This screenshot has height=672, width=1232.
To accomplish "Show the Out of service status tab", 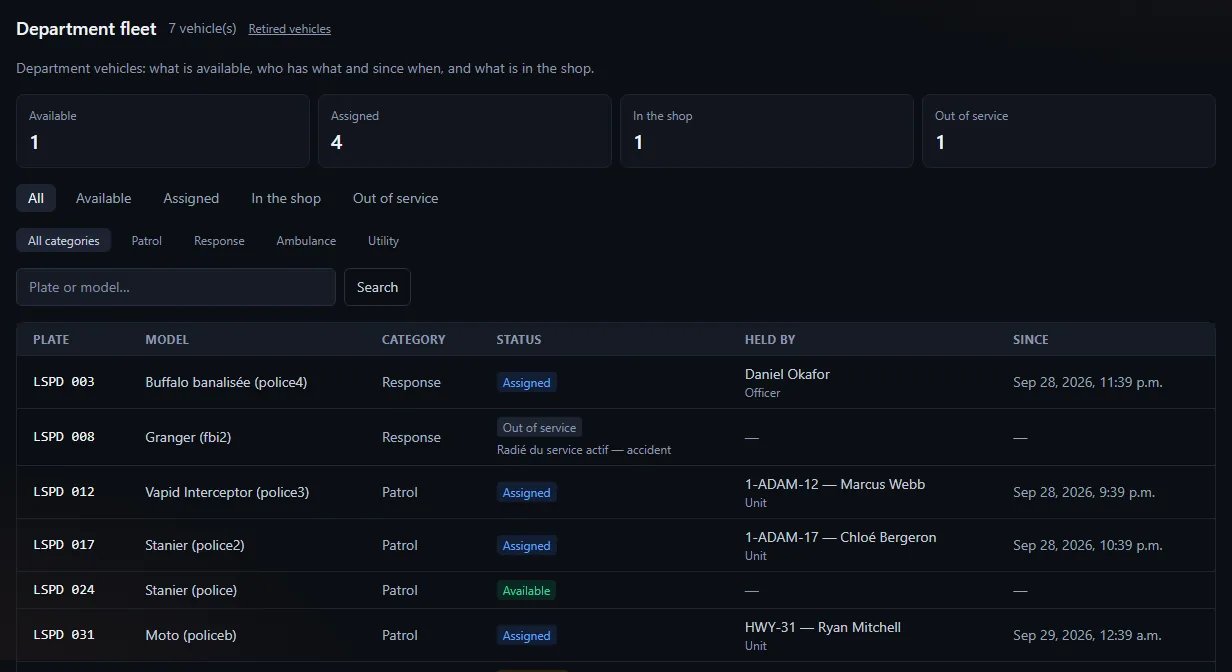I will [x=396, y=198].
